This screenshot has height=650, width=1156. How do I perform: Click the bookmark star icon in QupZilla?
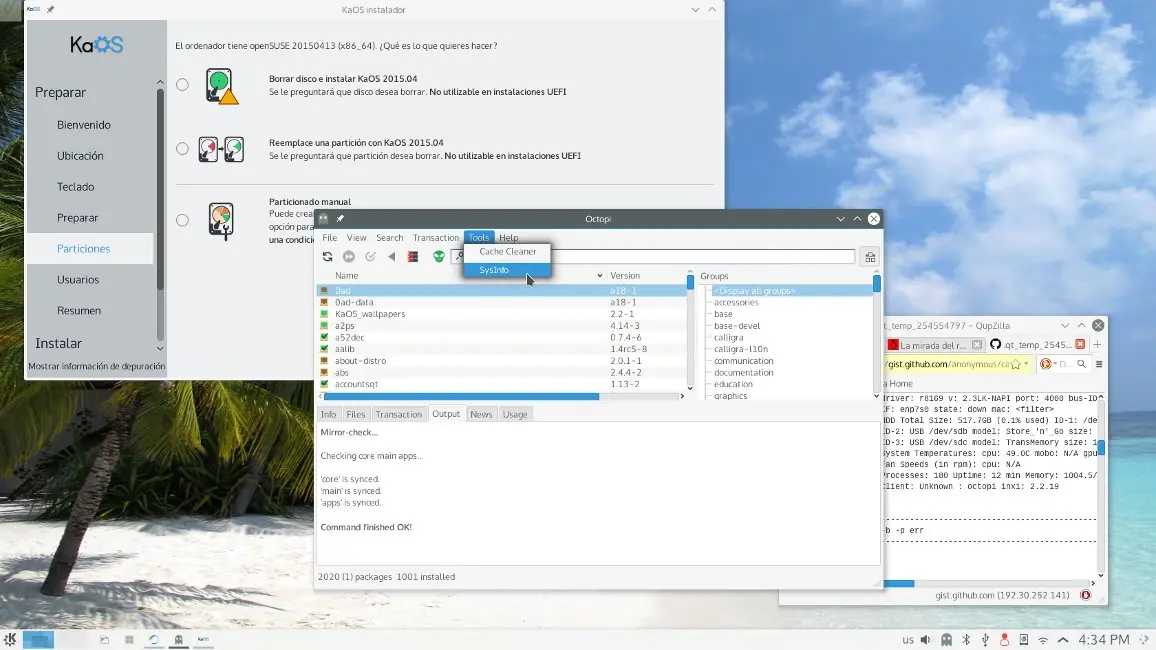[1016, 363]
